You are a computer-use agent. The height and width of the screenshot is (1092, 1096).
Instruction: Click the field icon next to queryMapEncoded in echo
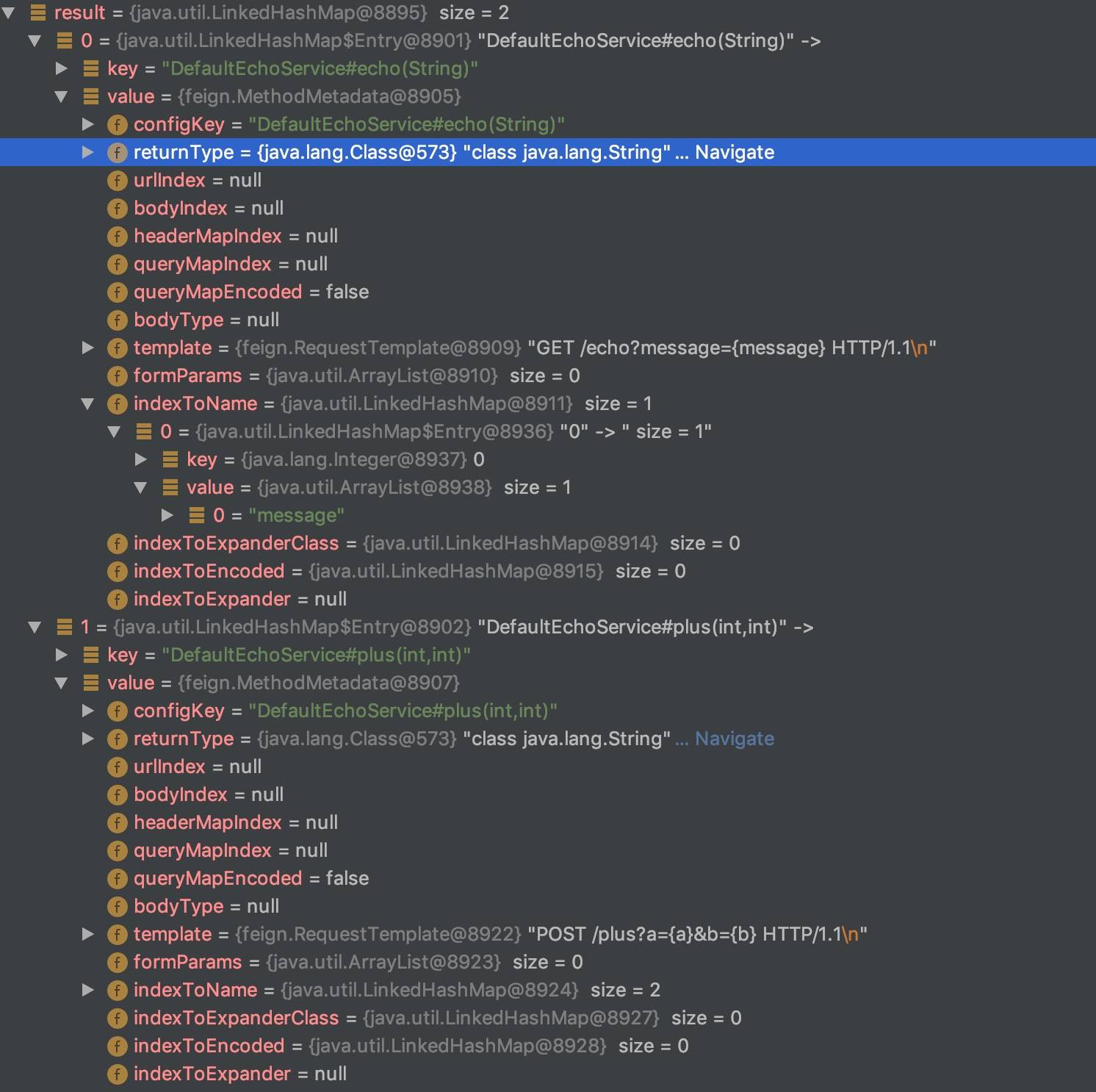pos(117,292)
